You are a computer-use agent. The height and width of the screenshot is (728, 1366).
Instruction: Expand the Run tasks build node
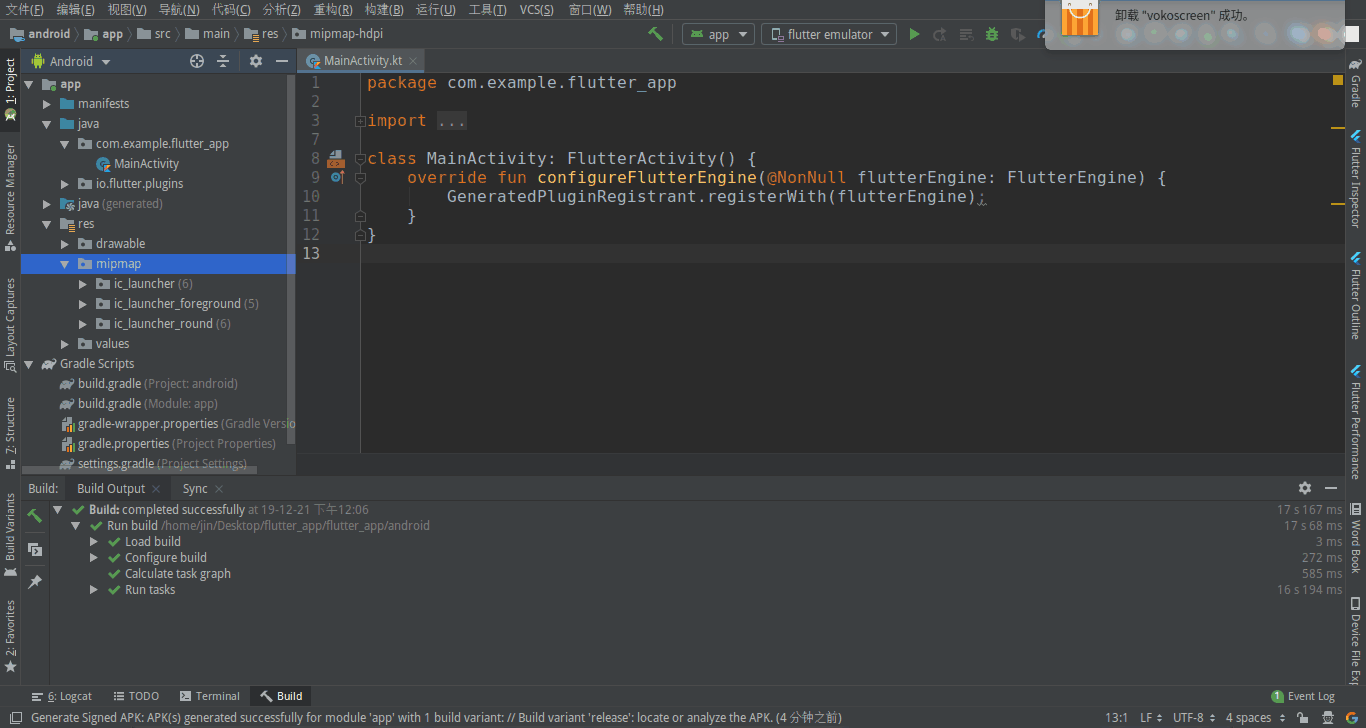pyautogui.click(x=94, y=590)
